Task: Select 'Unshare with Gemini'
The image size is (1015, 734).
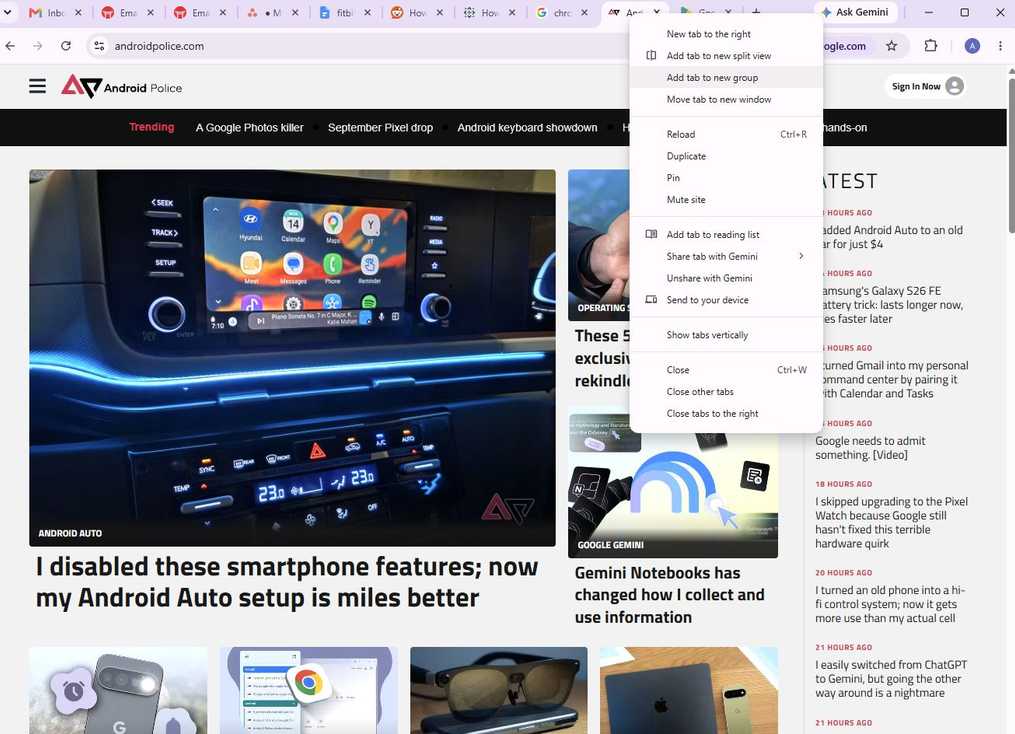Action: pyautogui.click(x=726, y=278)
